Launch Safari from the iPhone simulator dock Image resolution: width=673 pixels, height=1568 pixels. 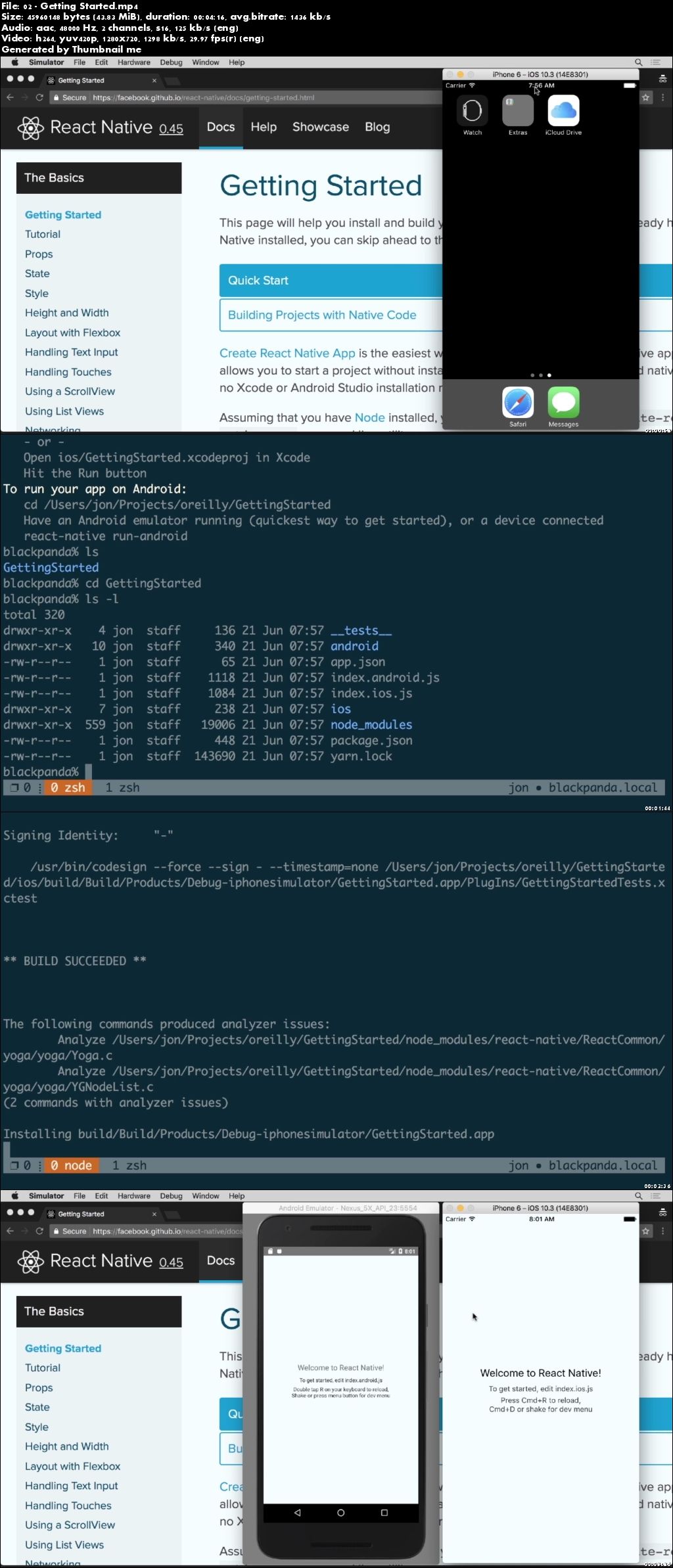[x=518, y=402]
